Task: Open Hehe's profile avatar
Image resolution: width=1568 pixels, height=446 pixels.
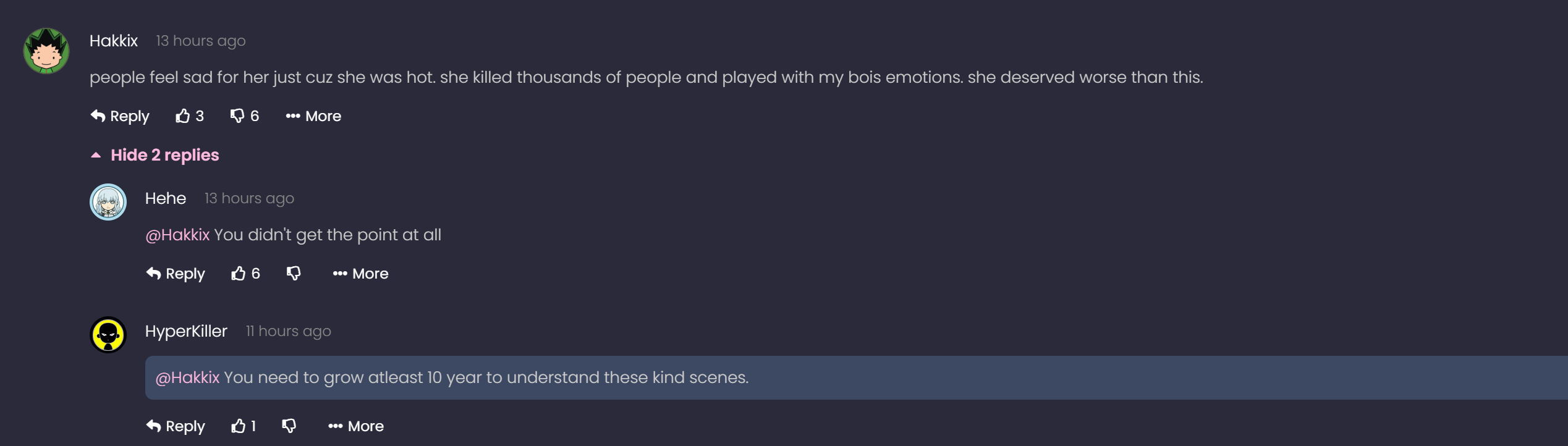Action: [108, 202]
